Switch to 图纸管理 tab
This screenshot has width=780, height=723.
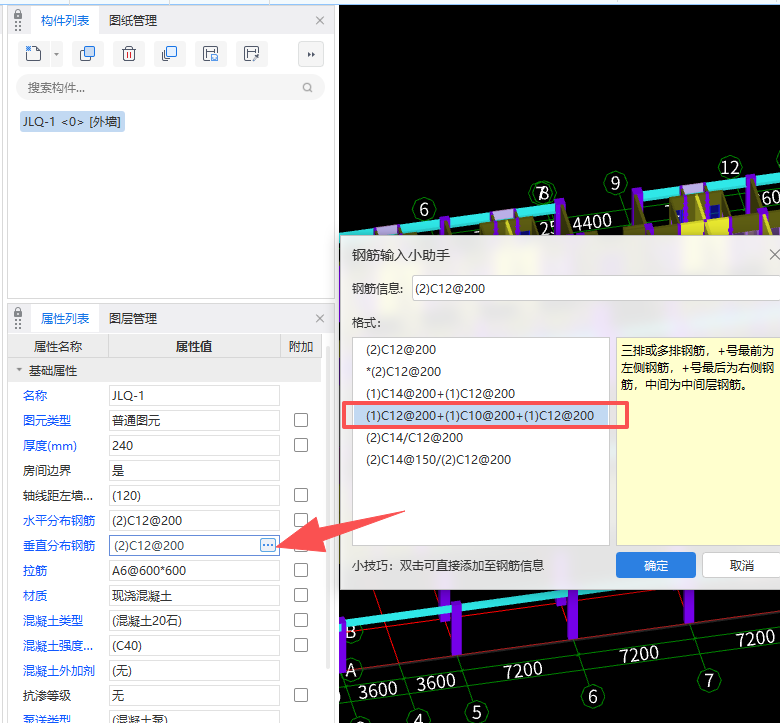133,20
